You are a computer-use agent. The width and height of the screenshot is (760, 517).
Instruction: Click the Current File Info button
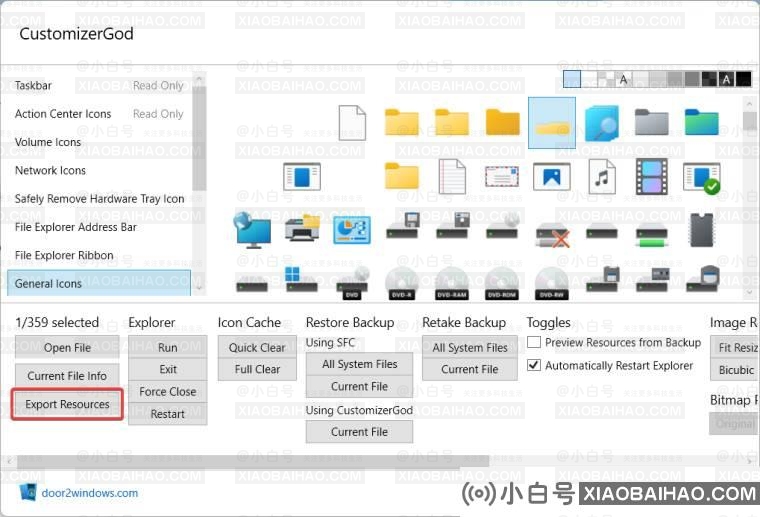(67, 376)
